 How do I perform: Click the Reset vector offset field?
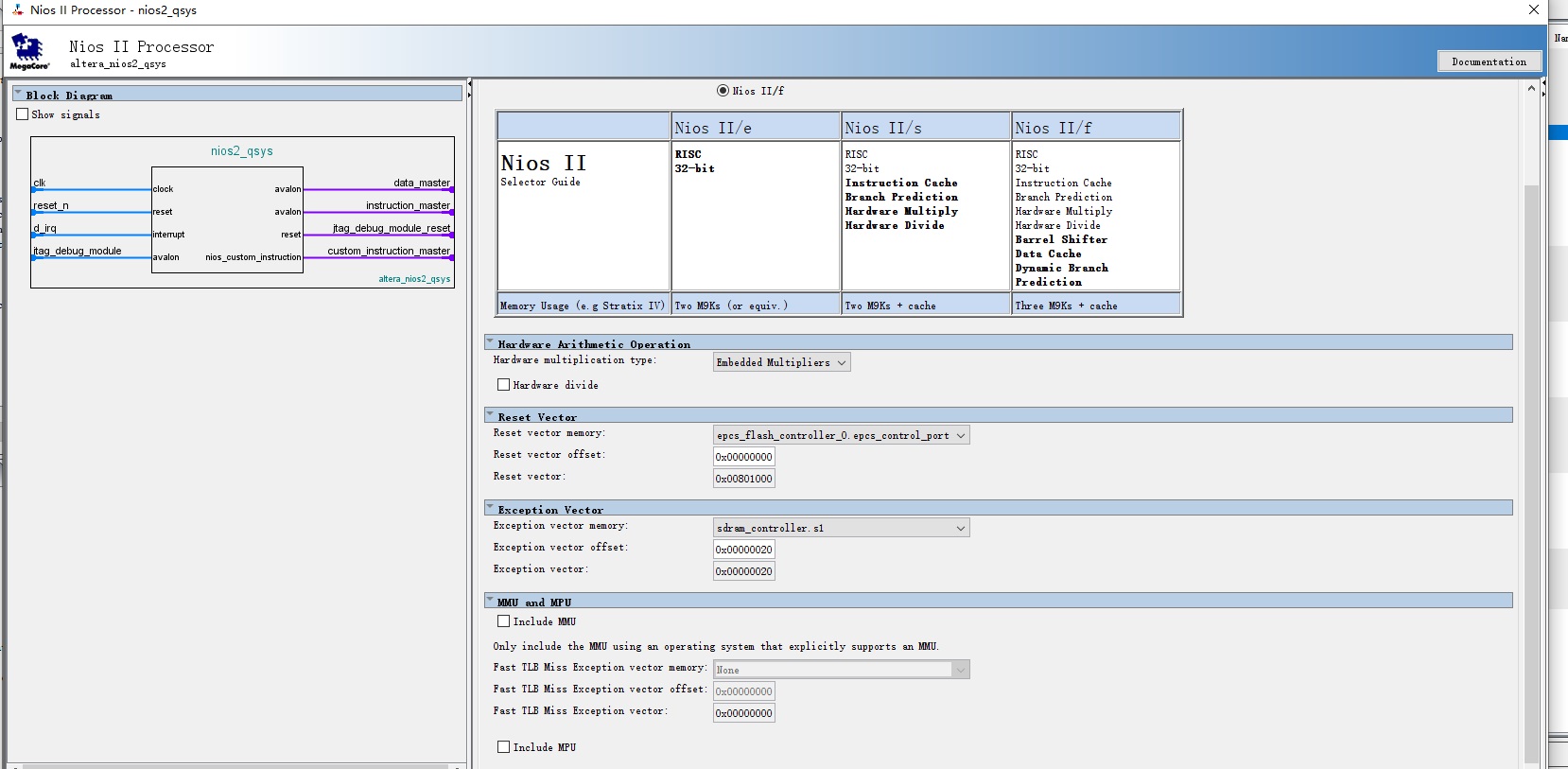point(744,457)
